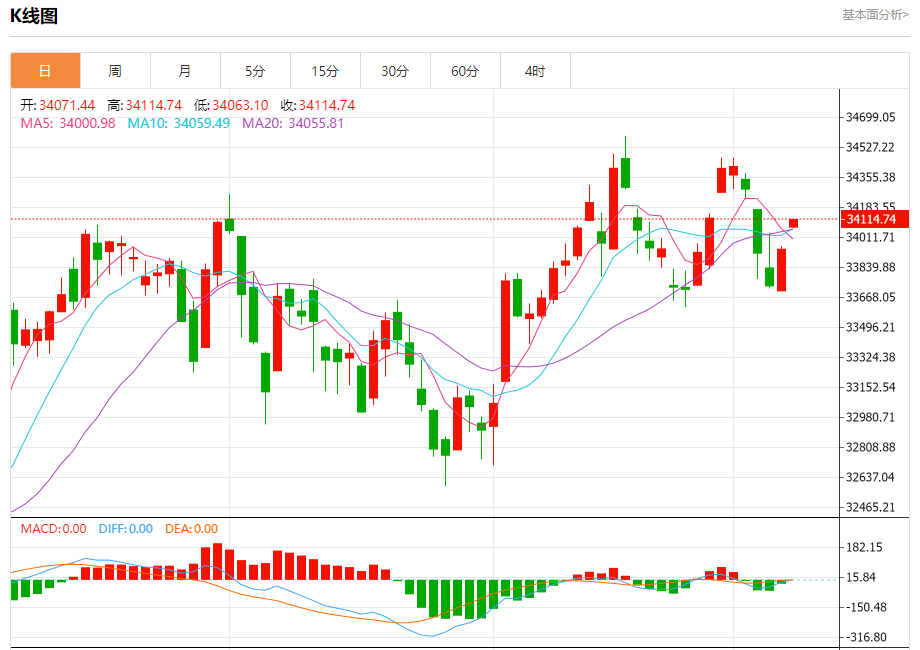Click the red 34114.74 current price label
The width and height of the screenshot is (920, 650).
click(x=875, y=219)
